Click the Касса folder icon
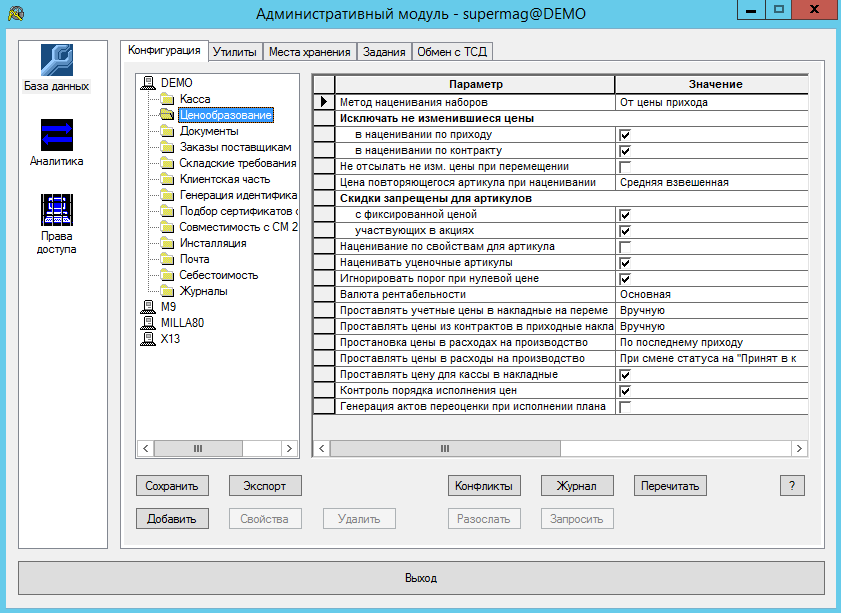 point(167,99)
